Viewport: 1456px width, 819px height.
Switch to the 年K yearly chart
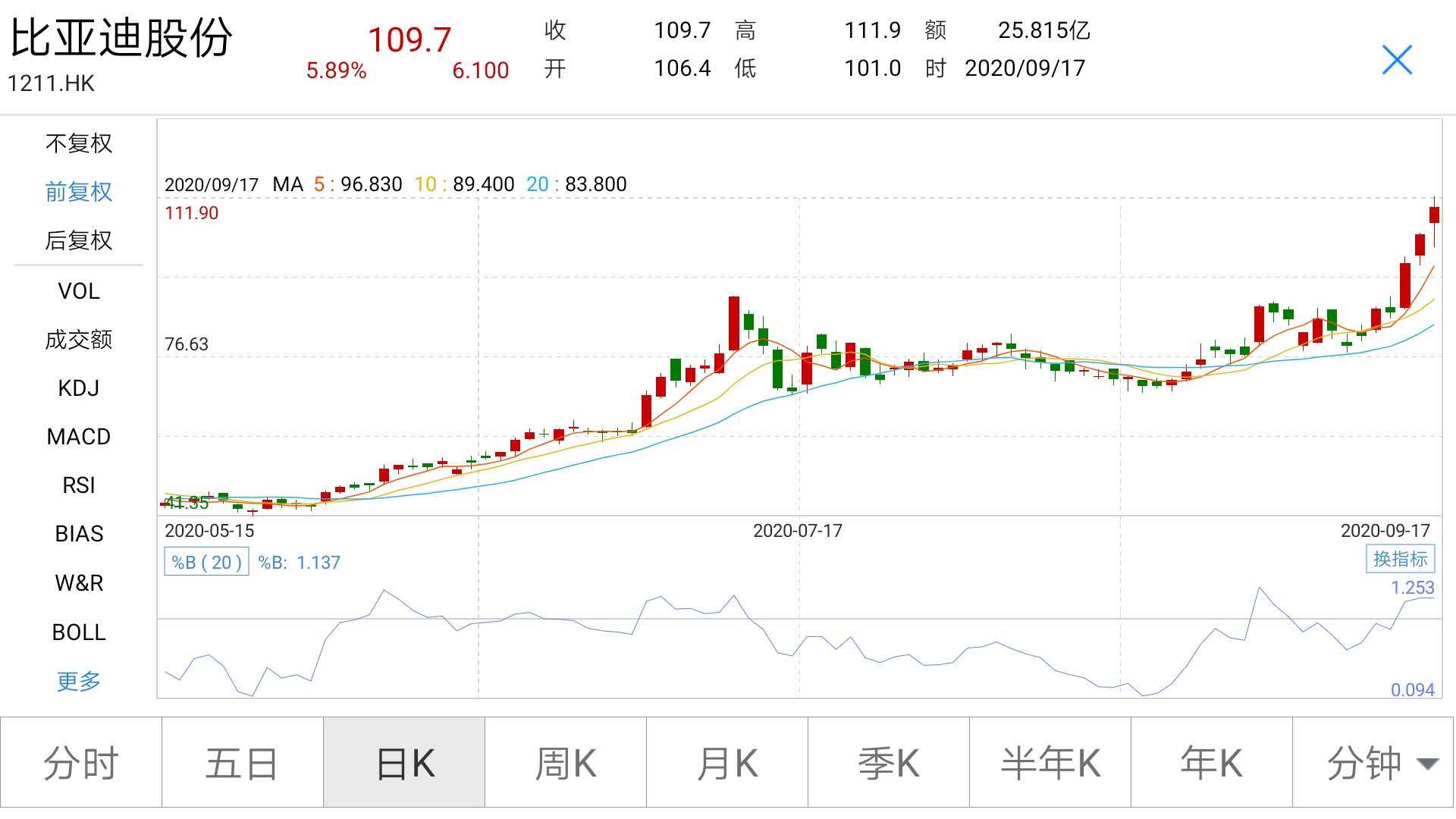click(1212, 761)
